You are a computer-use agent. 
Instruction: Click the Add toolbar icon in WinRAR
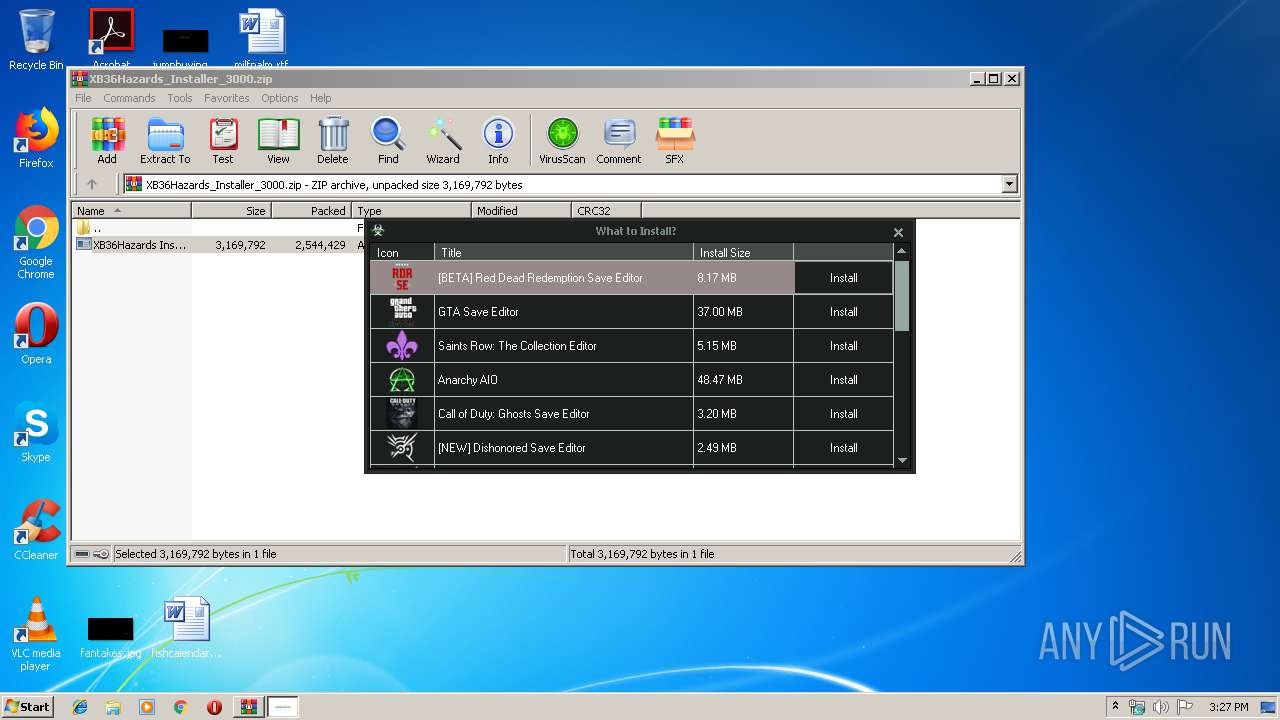107,140
